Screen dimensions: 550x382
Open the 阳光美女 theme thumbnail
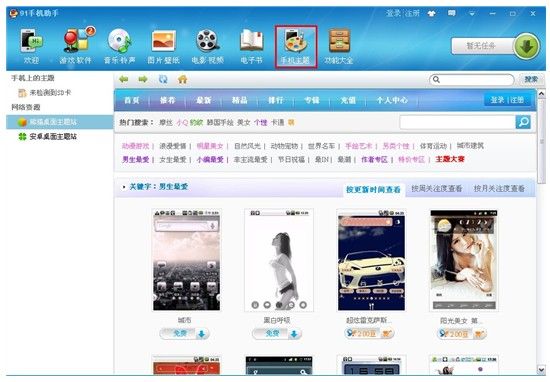(463, 260)
